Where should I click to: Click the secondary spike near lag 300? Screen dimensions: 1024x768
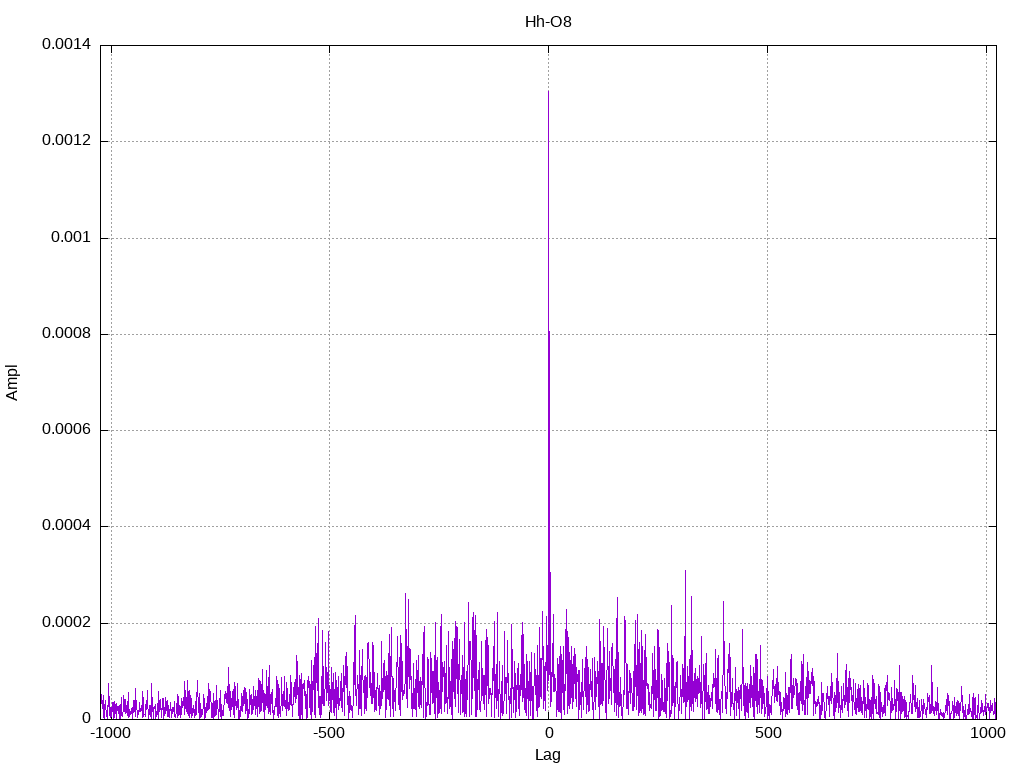coord(685,571)
